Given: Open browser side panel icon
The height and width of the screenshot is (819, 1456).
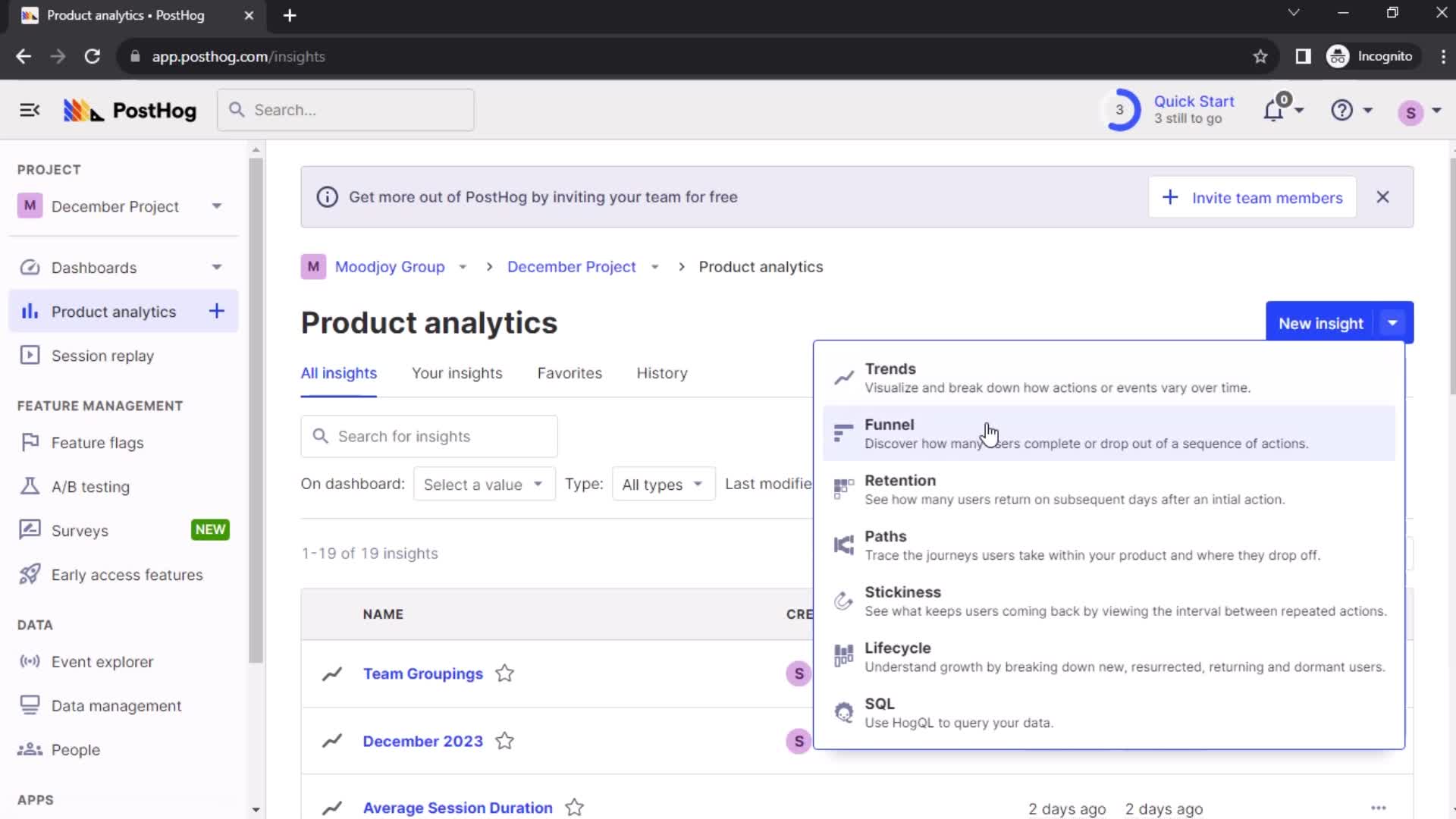Looking at the screenshot, I should click(x=1303, y=57).
